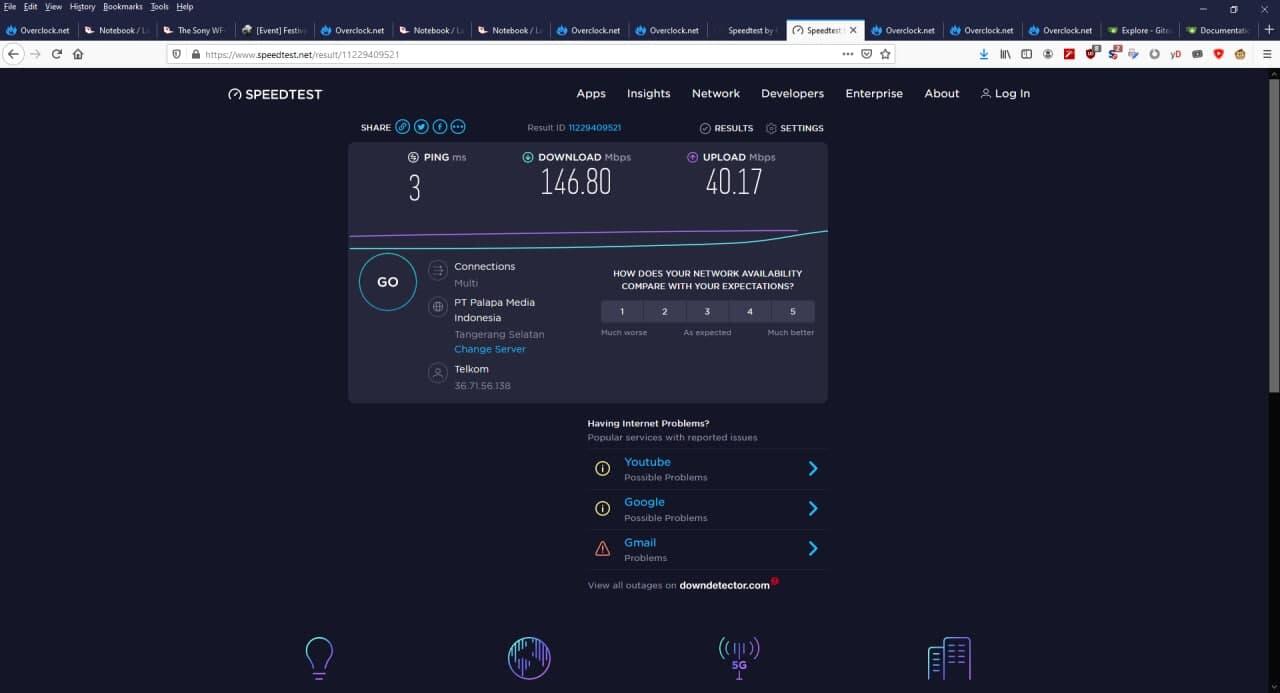Open the Firefox hamburger menu
The image size is (1280, 693).
[1267, 54]
